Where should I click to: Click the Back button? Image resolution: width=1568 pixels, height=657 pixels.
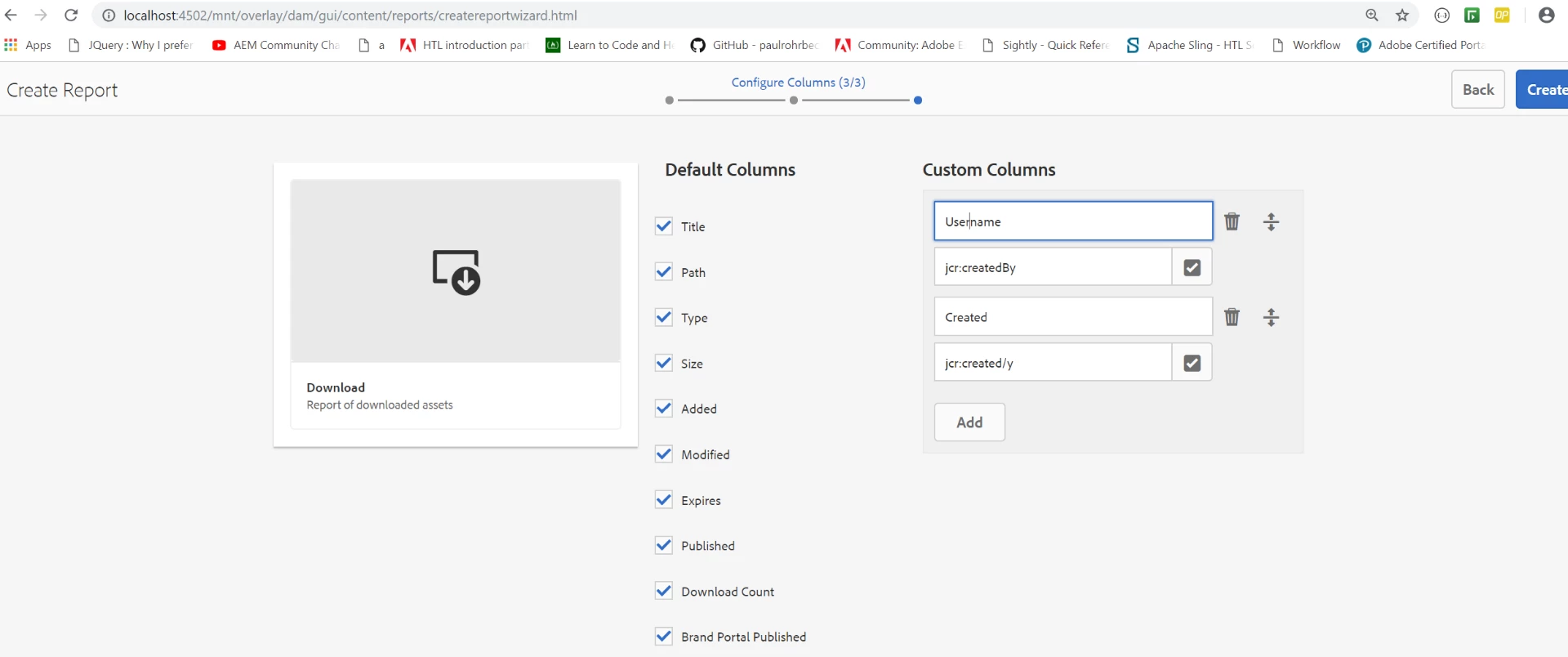(x=1477, y=89)
